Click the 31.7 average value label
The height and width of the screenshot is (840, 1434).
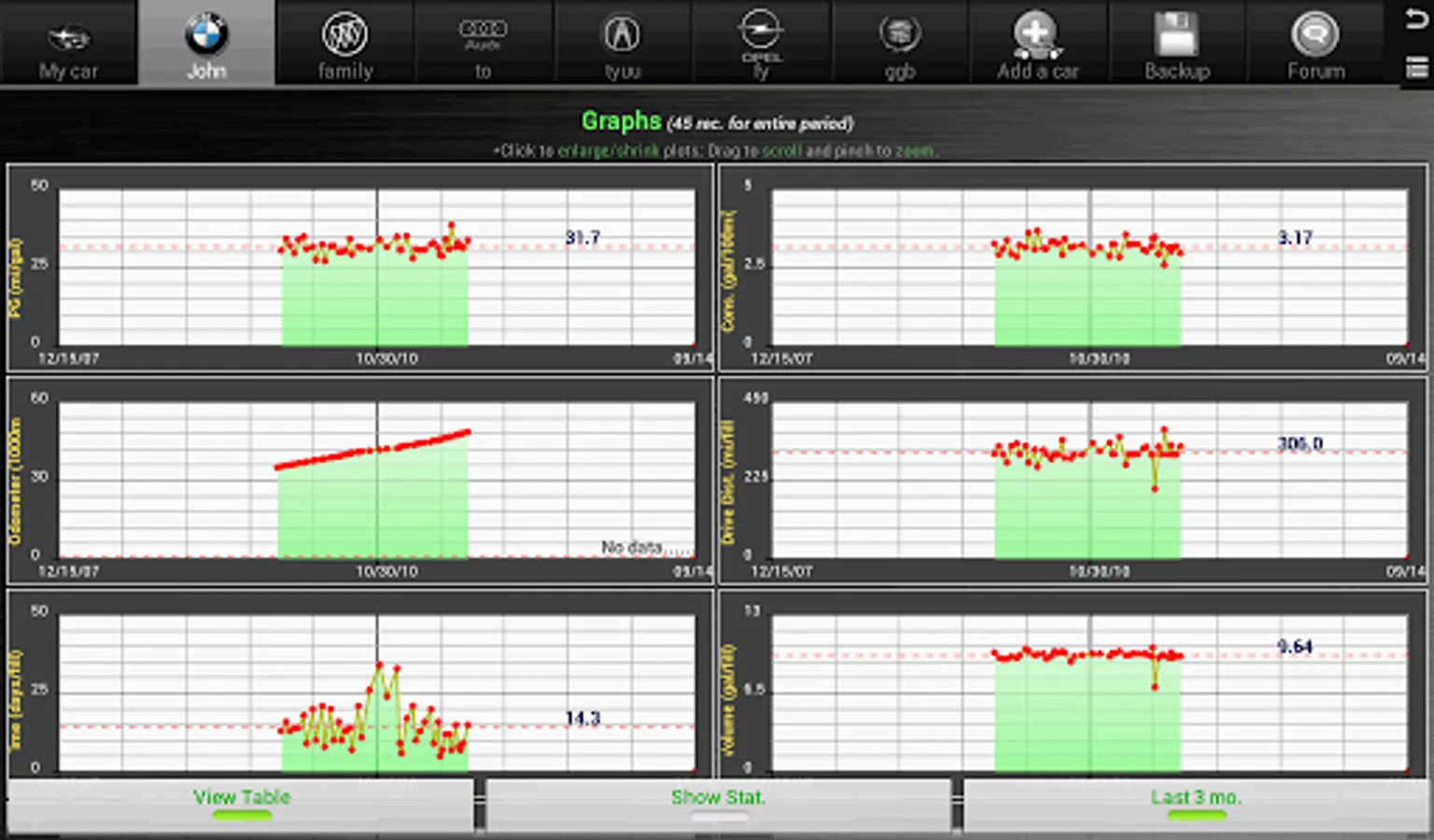583,238
